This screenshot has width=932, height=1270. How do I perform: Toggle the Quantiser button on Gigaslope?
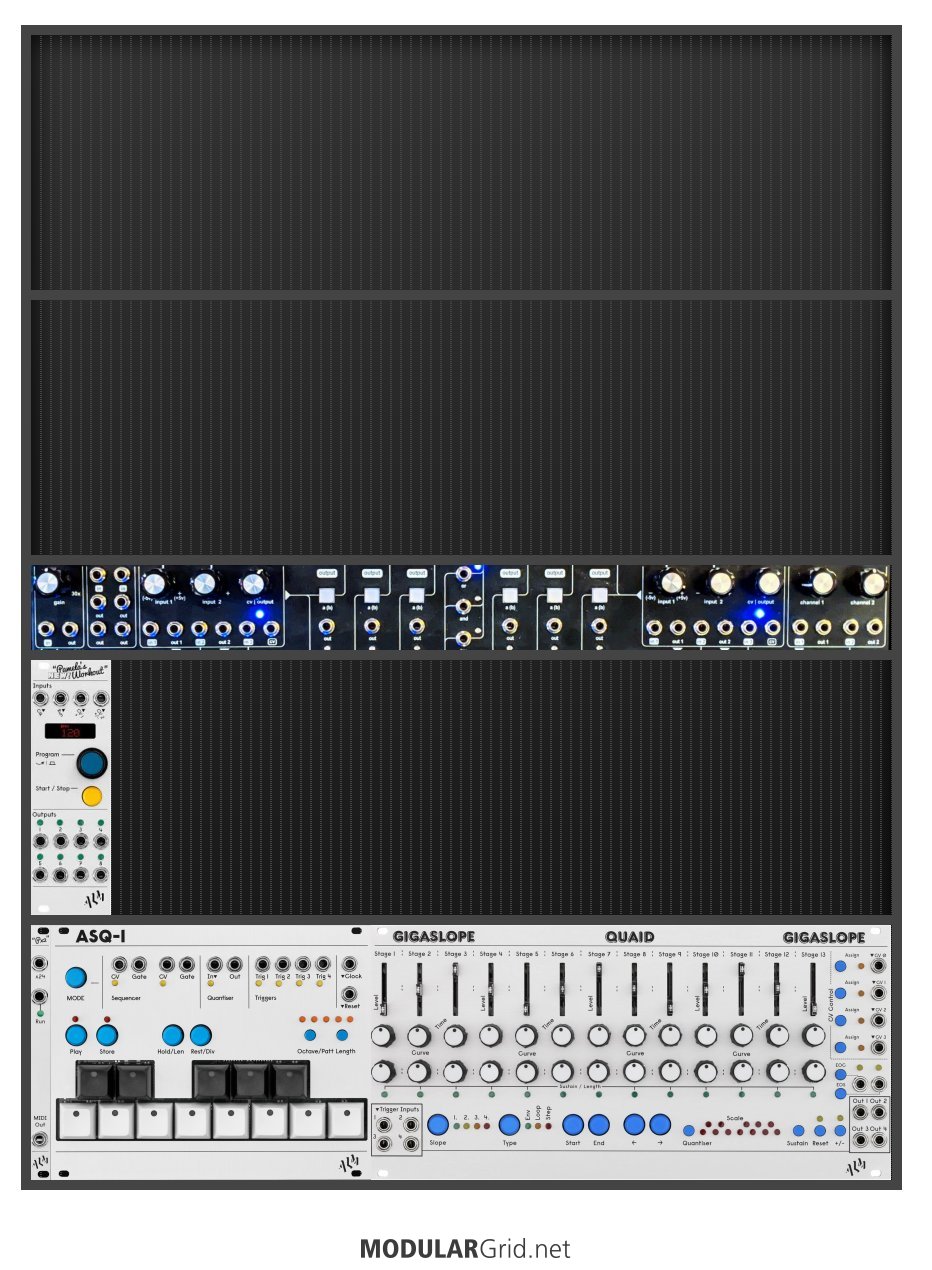(x=689, y=1130)
